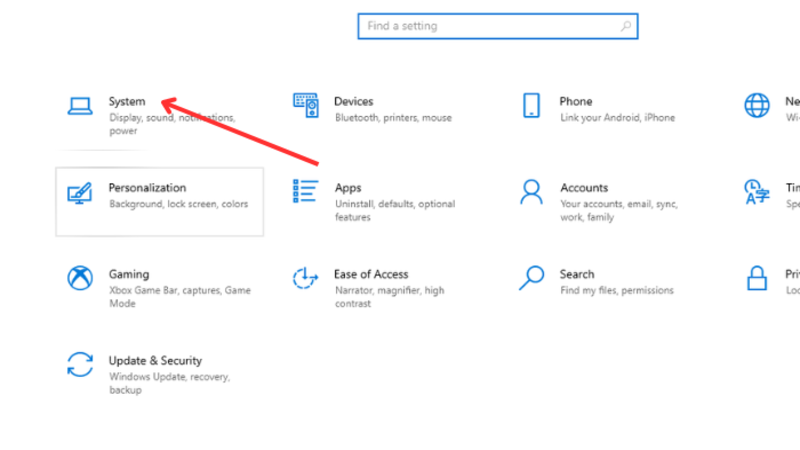Click 'Windows Update, recovery, backup' text
Viewport: 800px width, 450px height.
tap(170, 383)
